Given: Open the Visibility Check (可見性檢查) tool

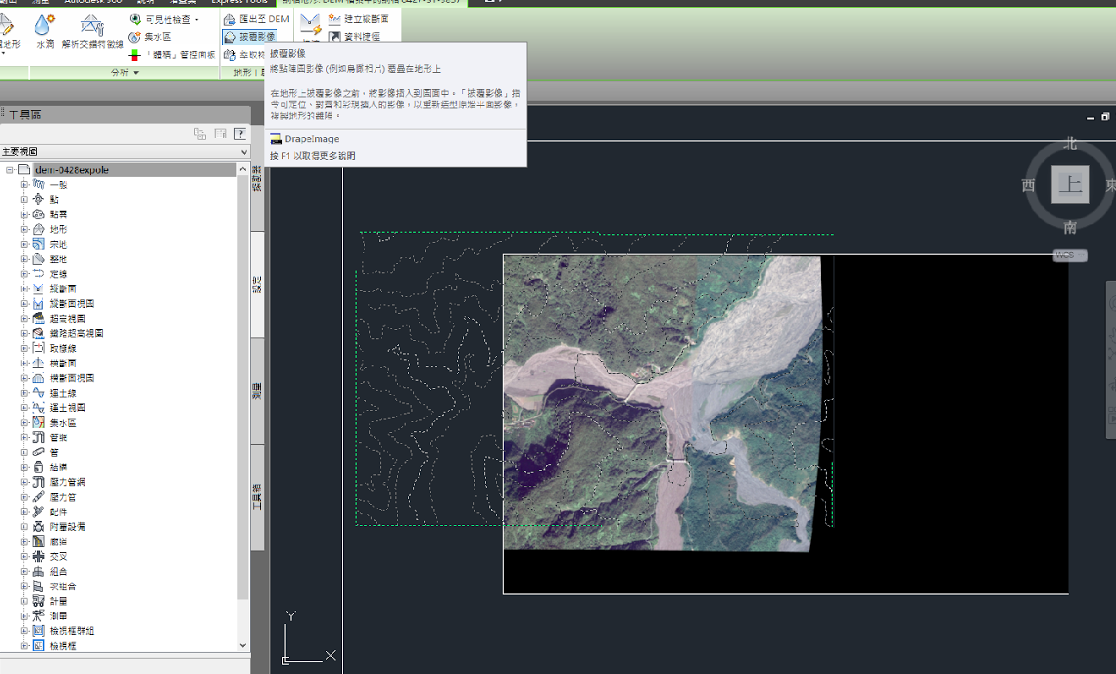Looking at the screenshot, I should (164, 19).
